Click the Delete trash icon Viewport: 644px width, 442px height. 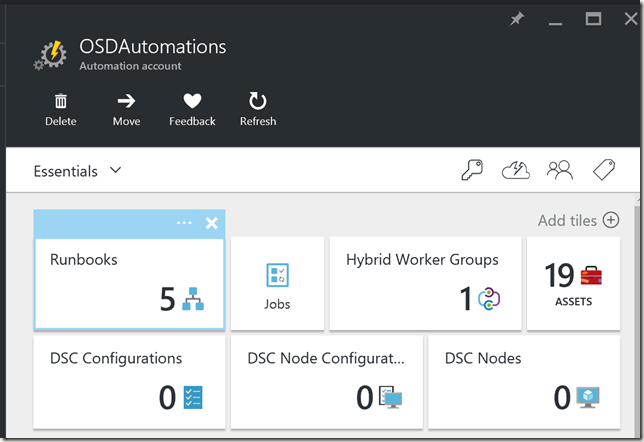coord(61,101)
